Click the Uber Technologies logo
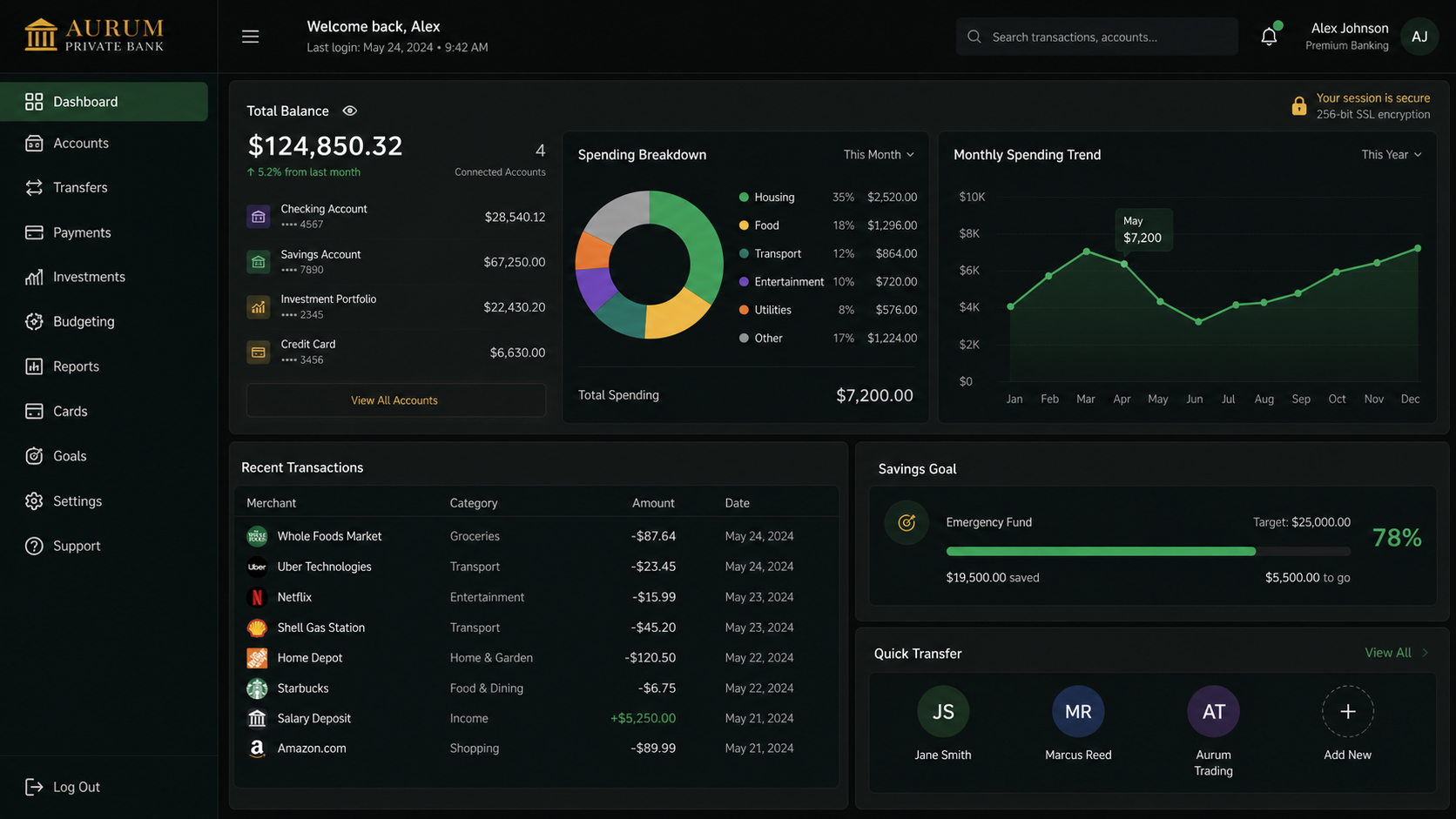Viewport: 1456px width, 819px height. [x=257, y=567]
